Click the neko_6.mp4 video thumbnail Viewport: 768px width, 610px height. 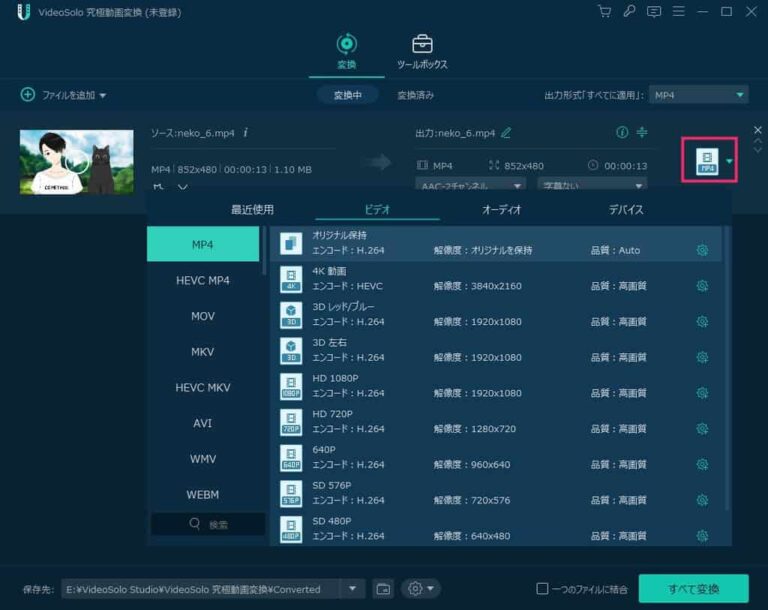(76, 161)
